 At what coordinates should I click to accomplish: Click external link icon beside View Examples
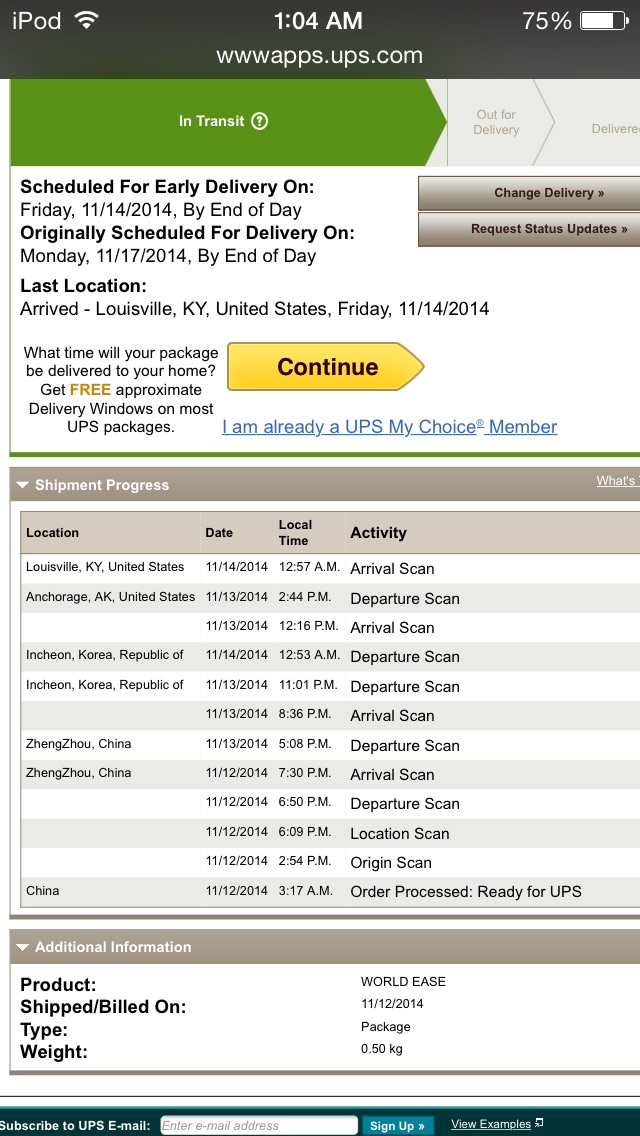(x=539, y=1124)
